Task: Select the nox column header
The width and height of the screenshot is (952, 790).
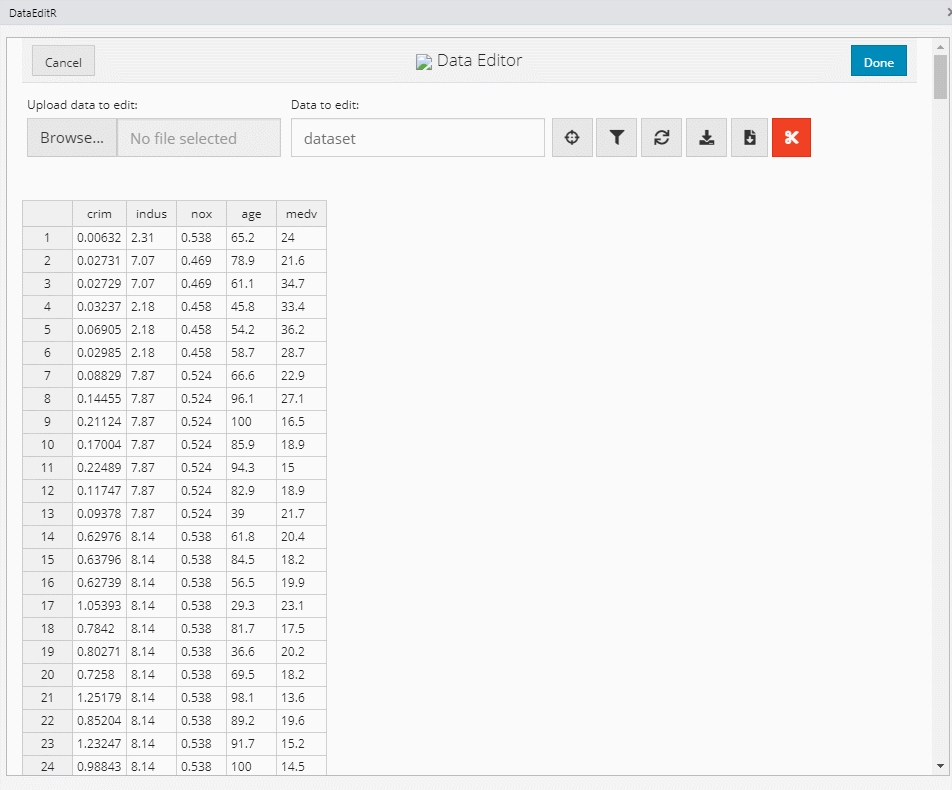Action: 201,214
